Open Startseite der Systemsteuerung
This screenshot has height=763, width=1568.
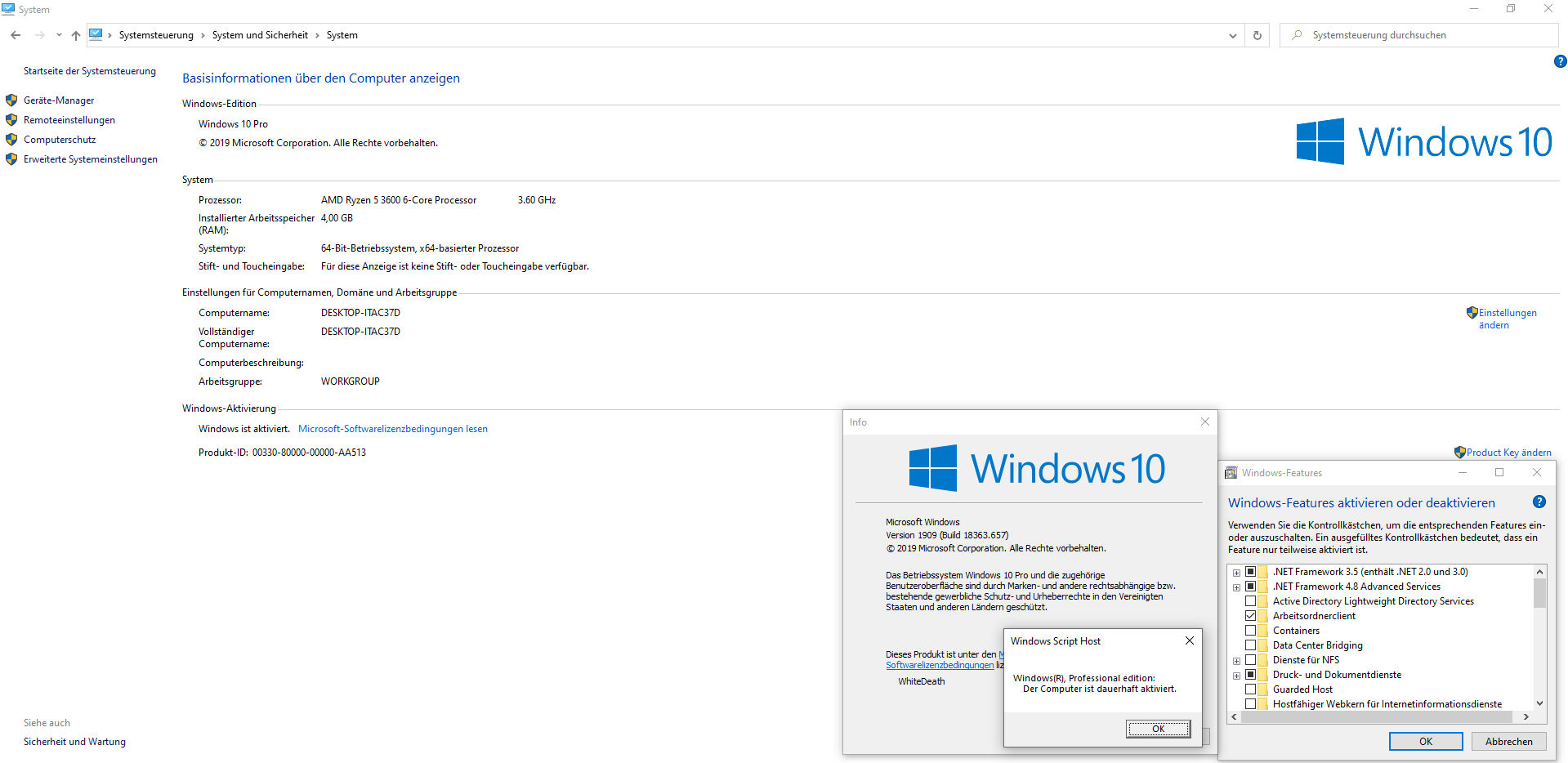pyautogui.click(x=90, y=71)
